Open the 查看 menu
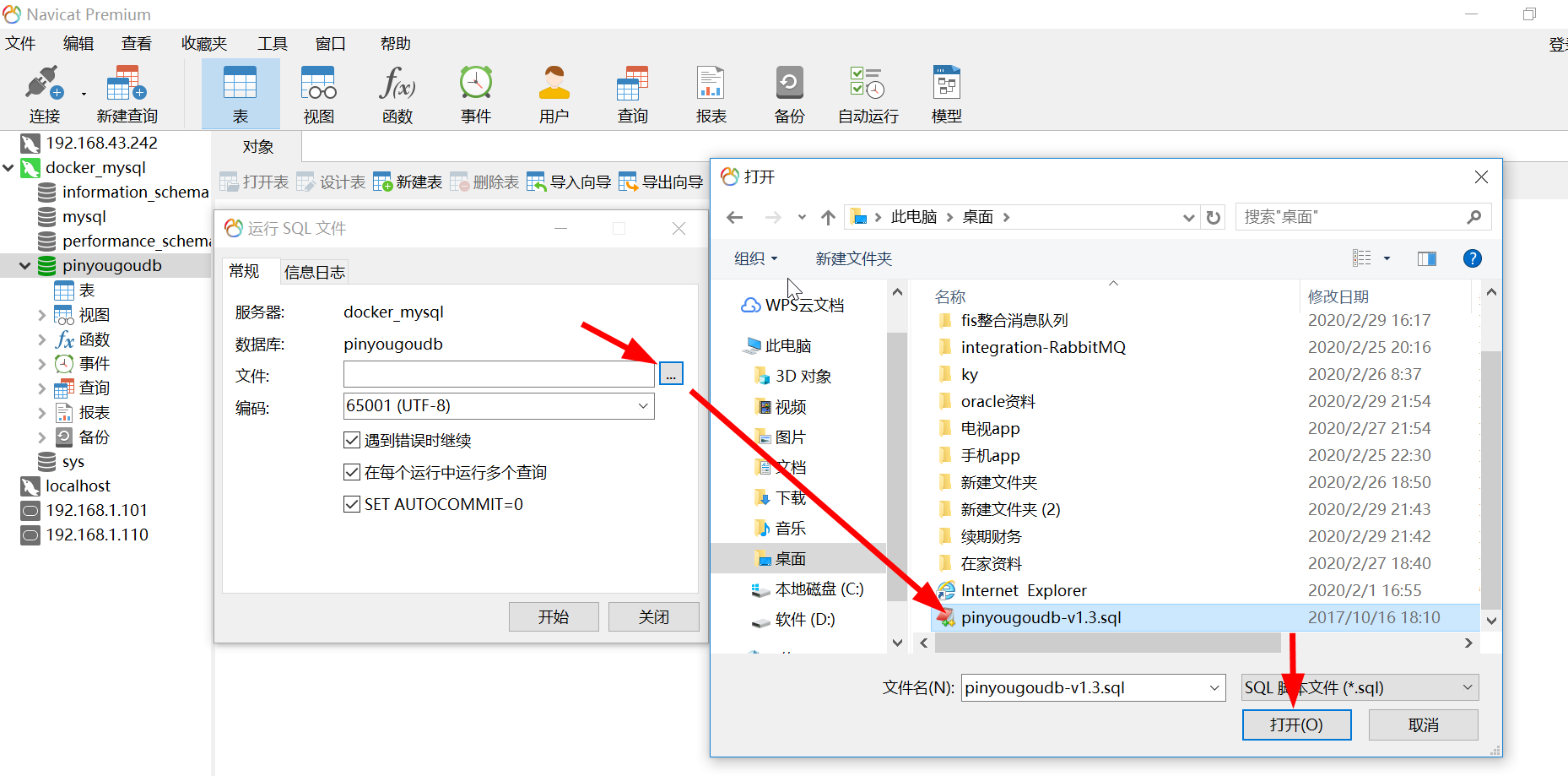The width and height of the screenshot is (1568, 776). tap(137, 44)
